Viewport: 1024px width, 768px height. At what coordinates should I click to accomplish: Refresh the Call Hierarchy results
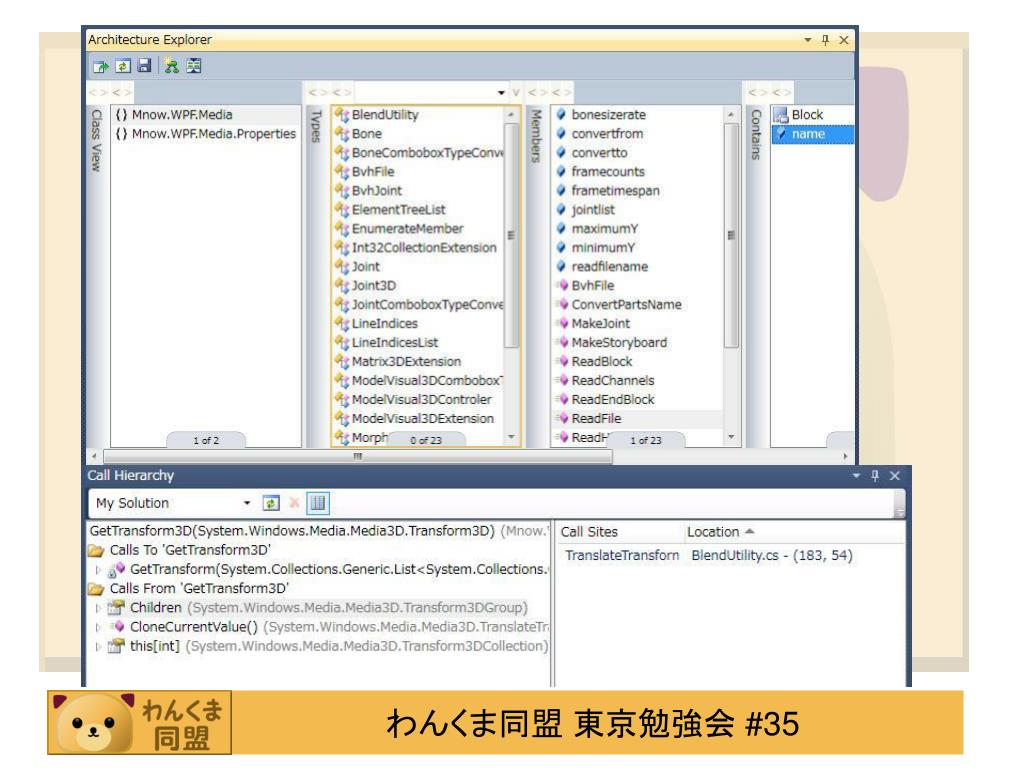click(271, 503)
